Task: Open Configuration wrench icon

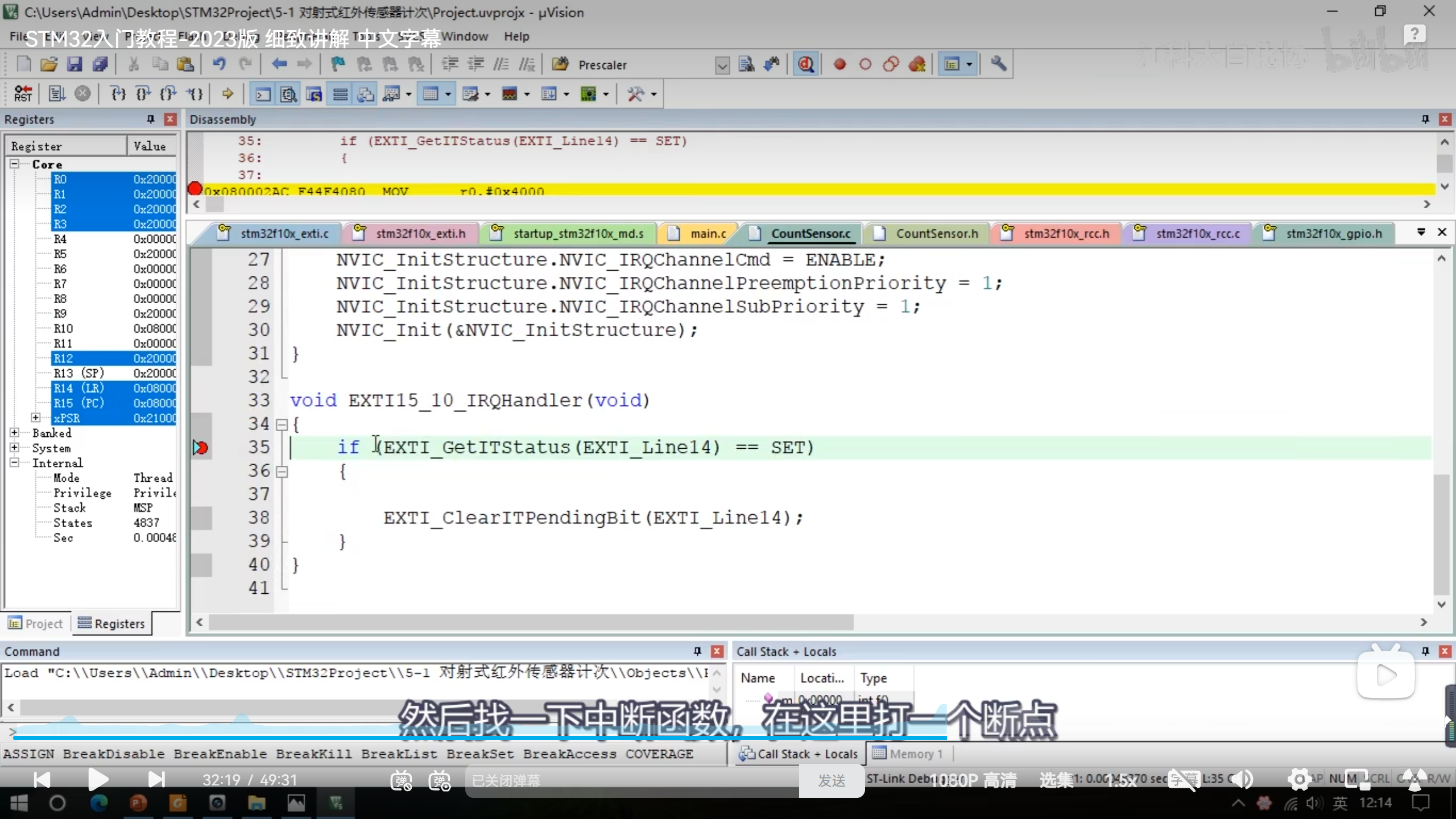Action: pos(998,64)
